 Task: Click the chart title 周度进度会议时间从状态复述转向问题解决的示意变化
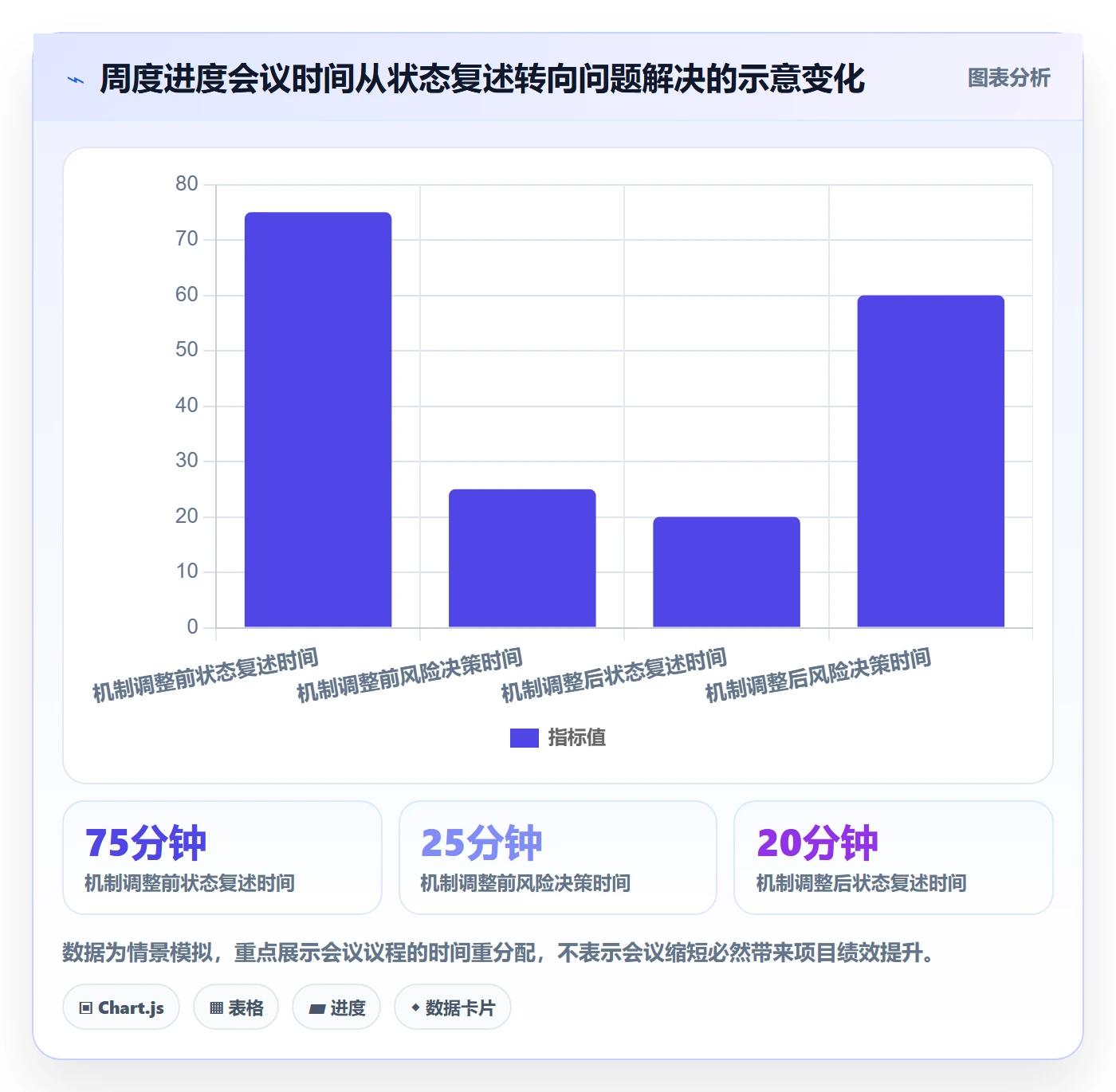[x=482, y=79]
